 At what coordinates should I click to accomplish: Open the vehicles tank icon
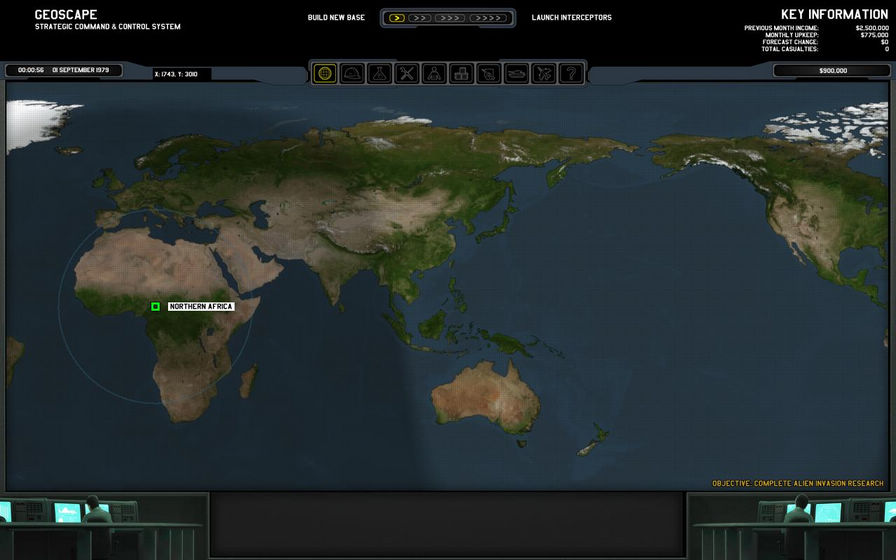click(x=516, y=73)
